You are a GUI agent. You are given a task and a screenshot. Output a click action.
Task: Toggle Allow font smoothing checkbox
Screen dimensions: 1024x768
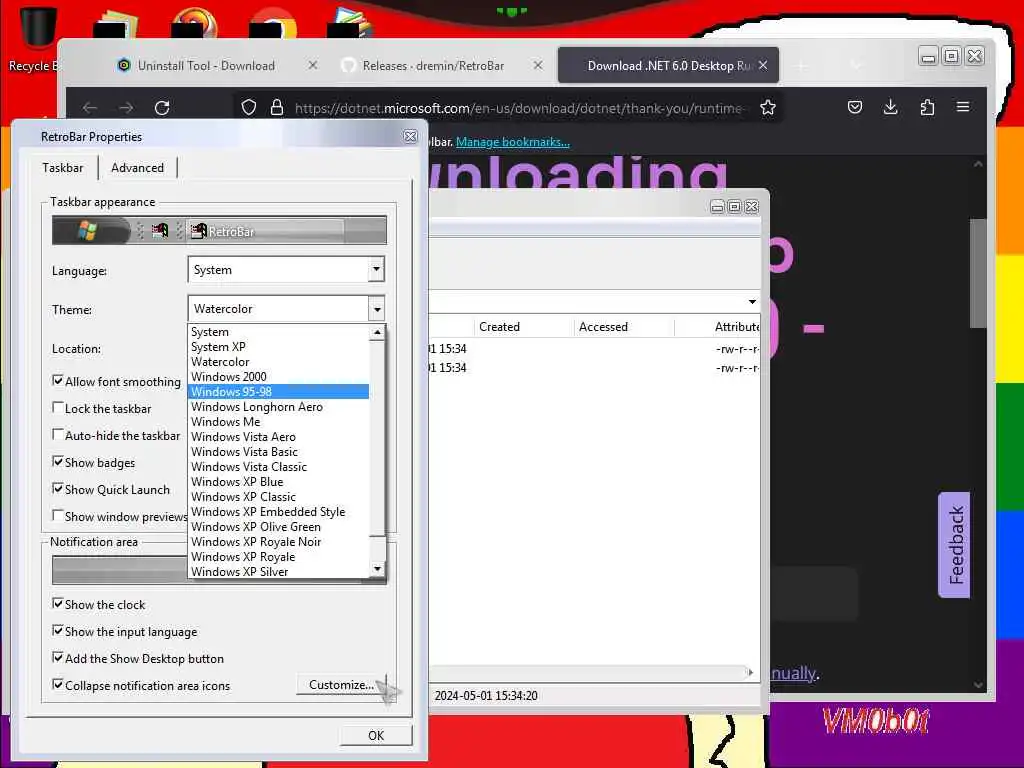coord(58,381)
